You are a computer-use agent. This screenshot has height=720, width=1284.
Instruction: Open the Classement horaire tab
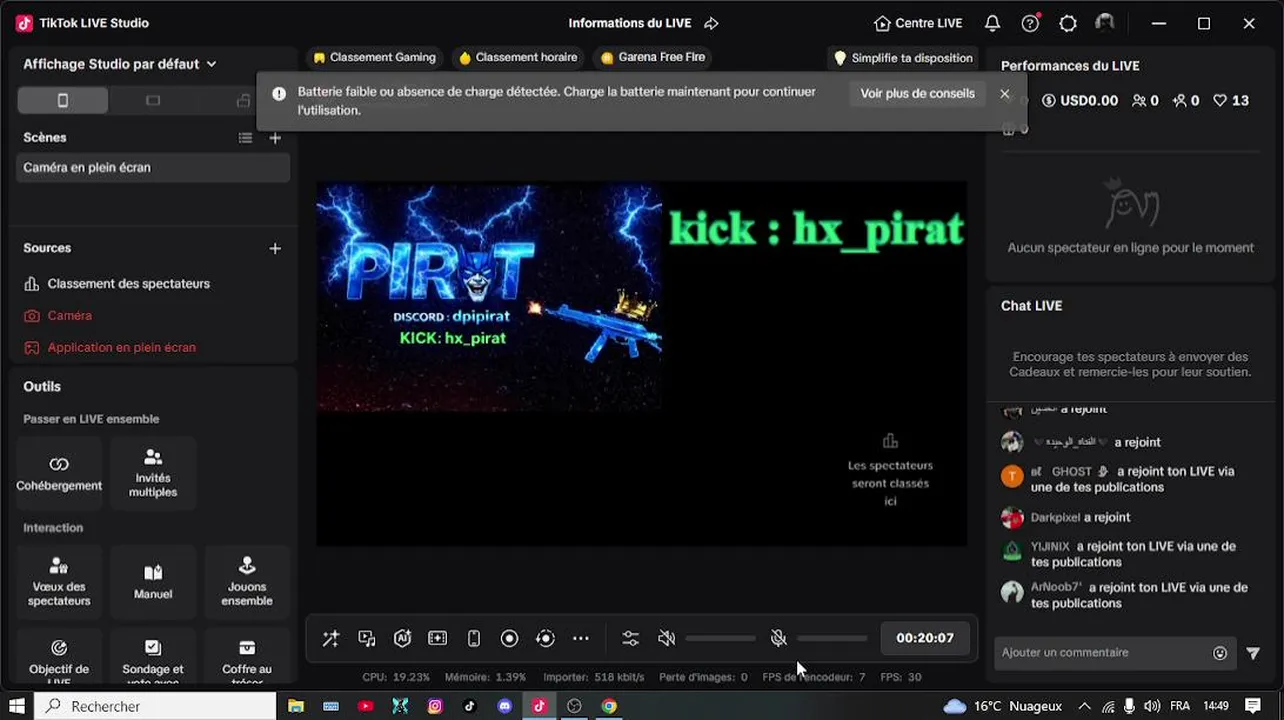[x=518, y=58]
